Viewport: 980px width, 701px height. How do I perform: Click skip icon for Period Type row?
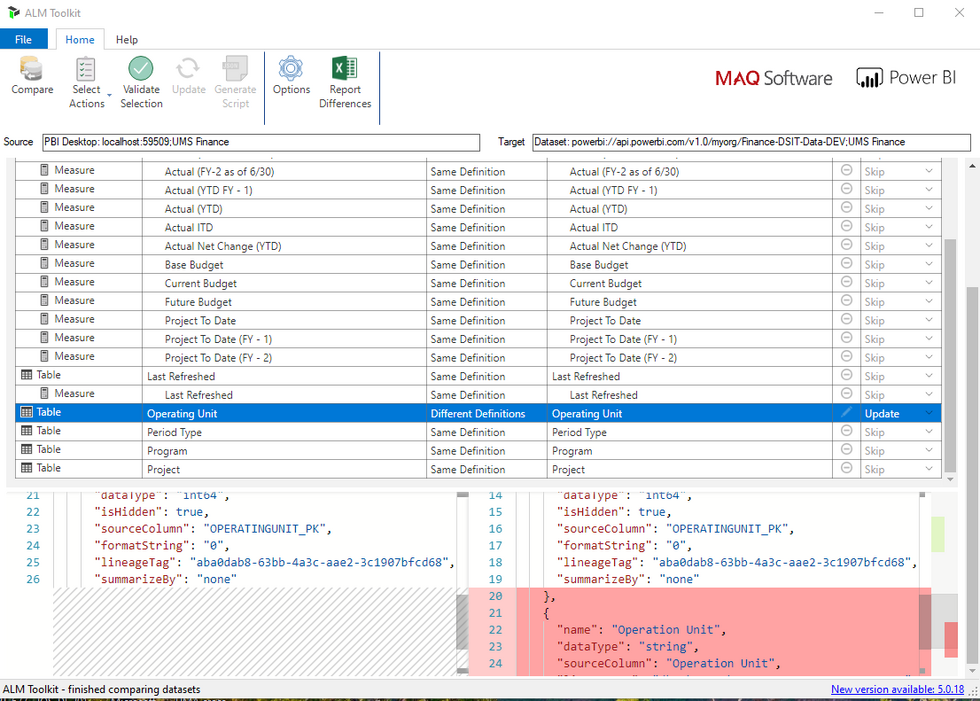pos(846,430)
